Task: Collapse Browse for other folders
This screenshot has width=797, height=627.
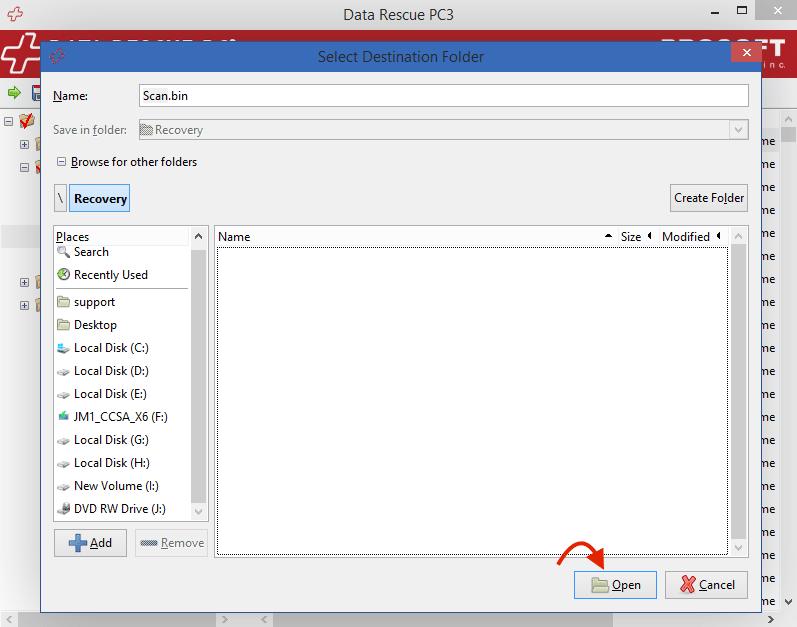Action: (x=61, y=162)
